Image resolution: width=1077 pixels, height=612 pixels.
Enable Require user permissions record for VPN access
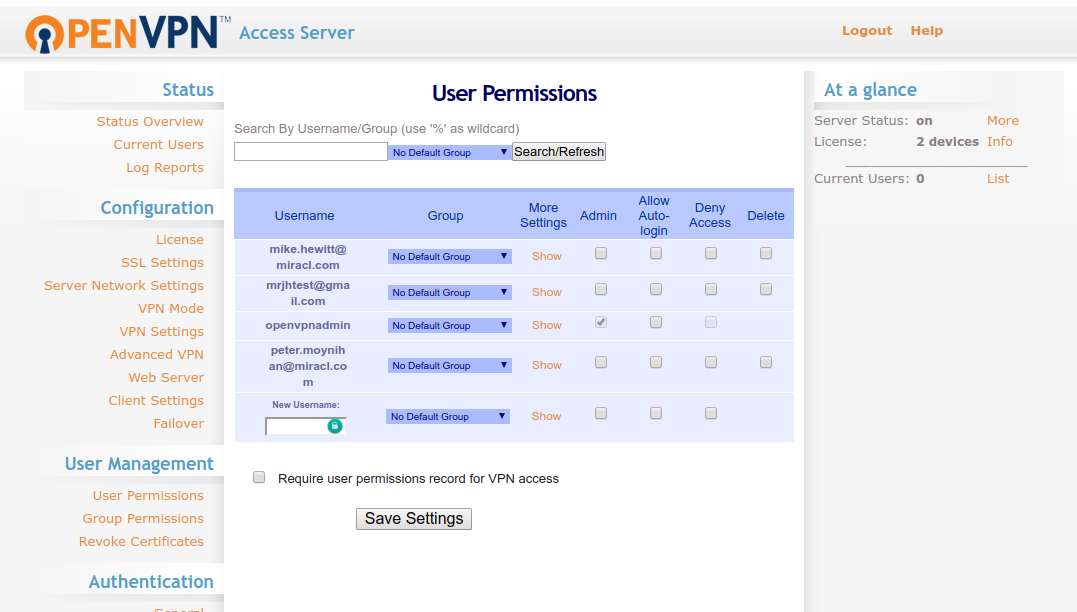[259, 477]
